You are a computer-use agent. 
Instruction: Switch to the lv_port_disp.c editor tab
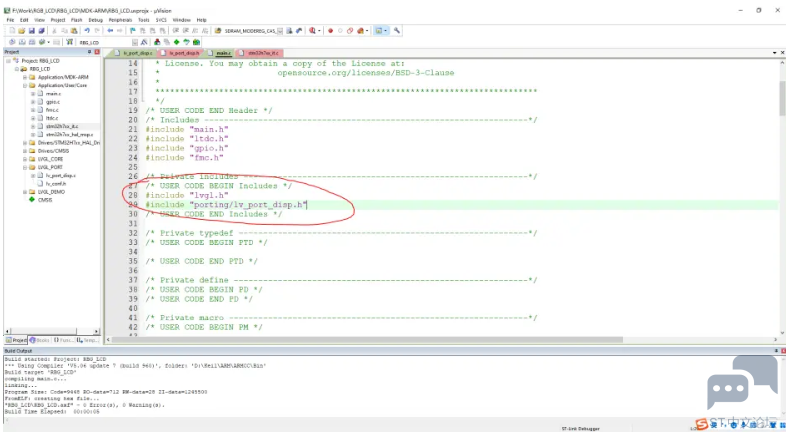pyautogui.click(x=134, y=53)
